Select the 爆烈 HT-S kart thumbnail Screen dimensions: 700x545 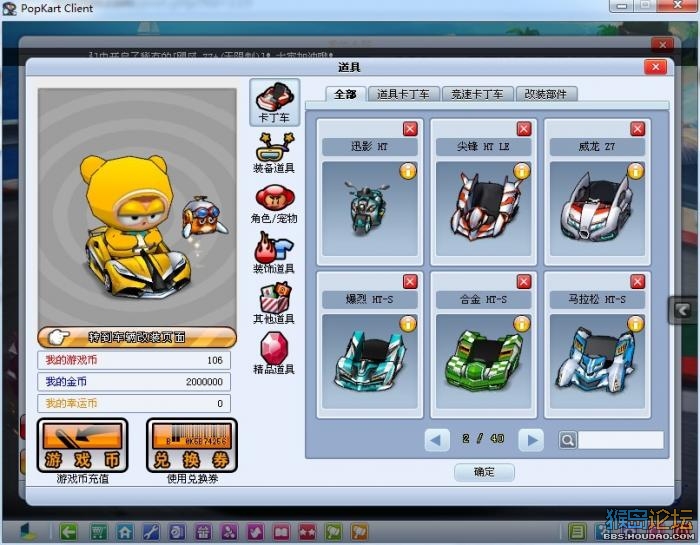click(x=370, y=362)
